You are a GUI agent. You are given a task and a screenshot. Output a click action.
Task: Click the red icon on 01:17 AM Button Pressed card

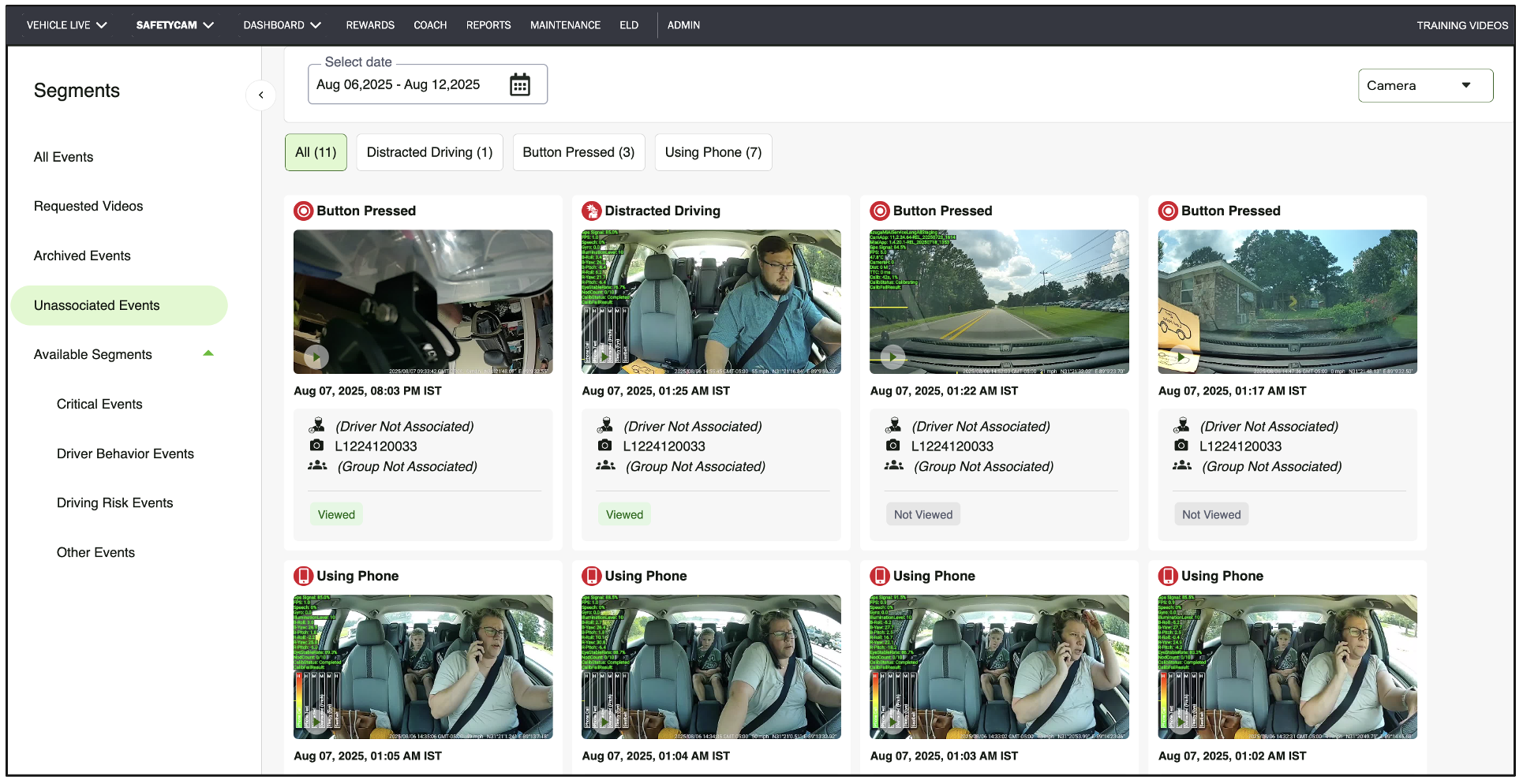pyautogui.click(x=1167, y=211)
